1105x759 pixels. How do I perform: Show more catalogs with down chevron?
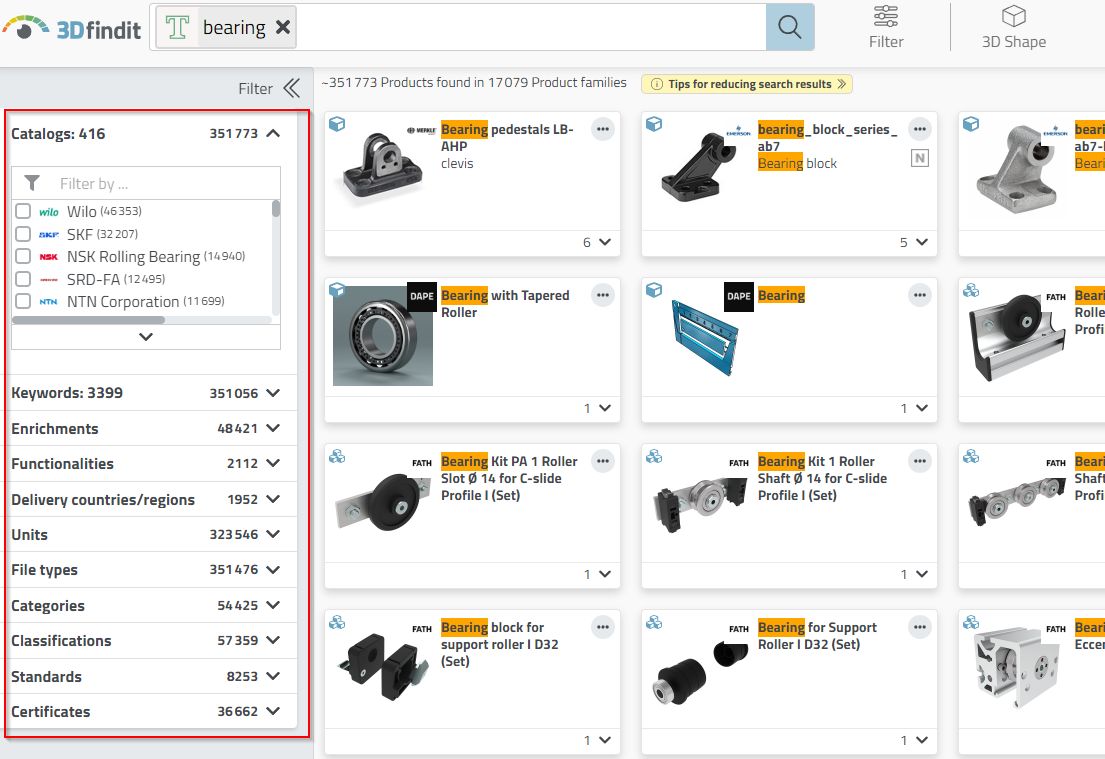[x=146, y=337]
